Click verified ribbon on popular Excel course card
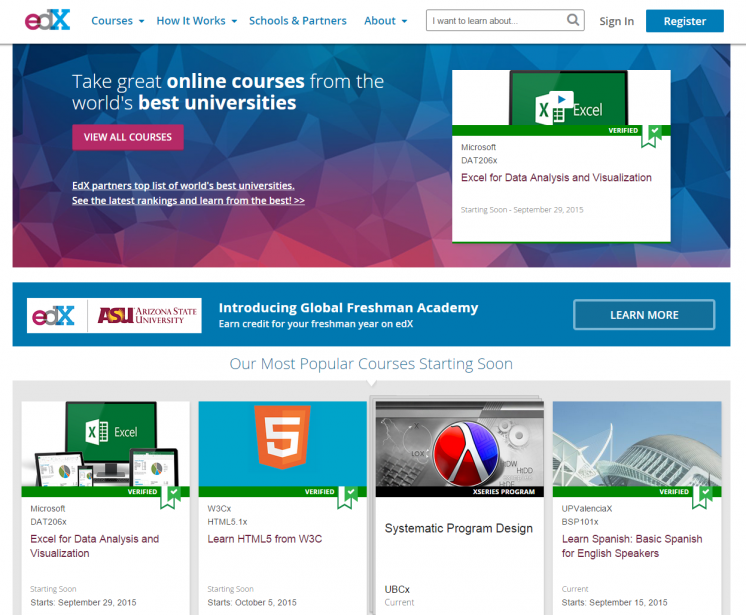The image size is (746, 615). 170,498
